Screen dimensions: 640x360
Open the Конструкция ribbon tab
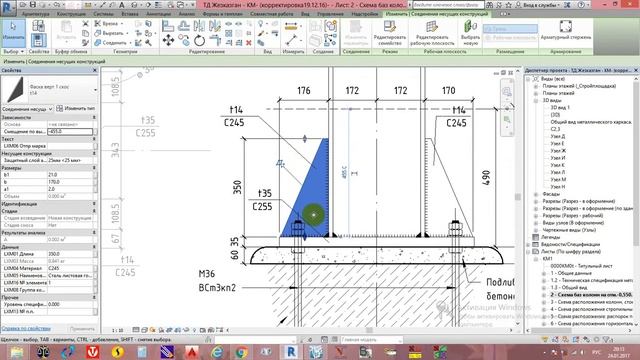tap(71, 14)
